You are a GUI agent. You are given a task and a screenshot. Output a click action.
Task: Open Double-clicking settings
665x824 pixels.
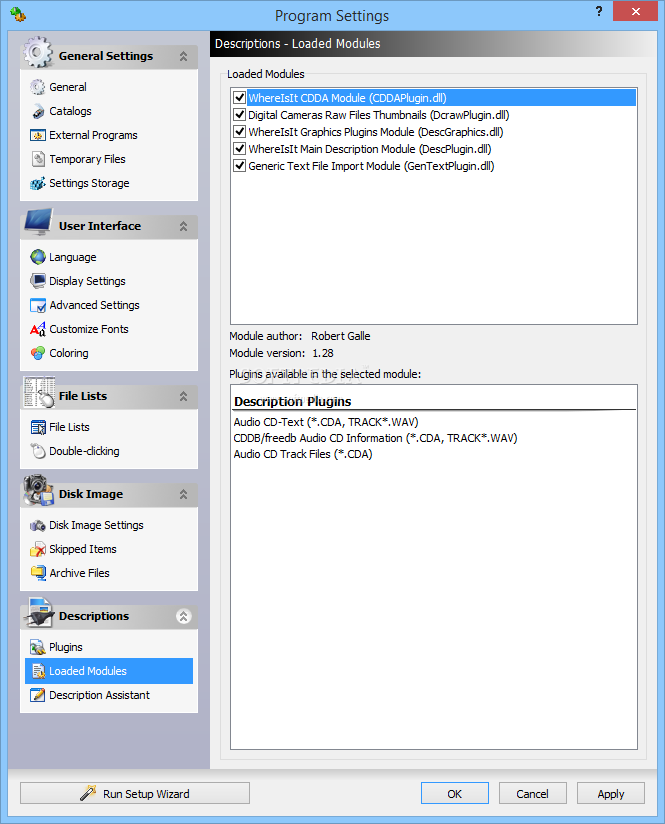(x=84, y=451)
